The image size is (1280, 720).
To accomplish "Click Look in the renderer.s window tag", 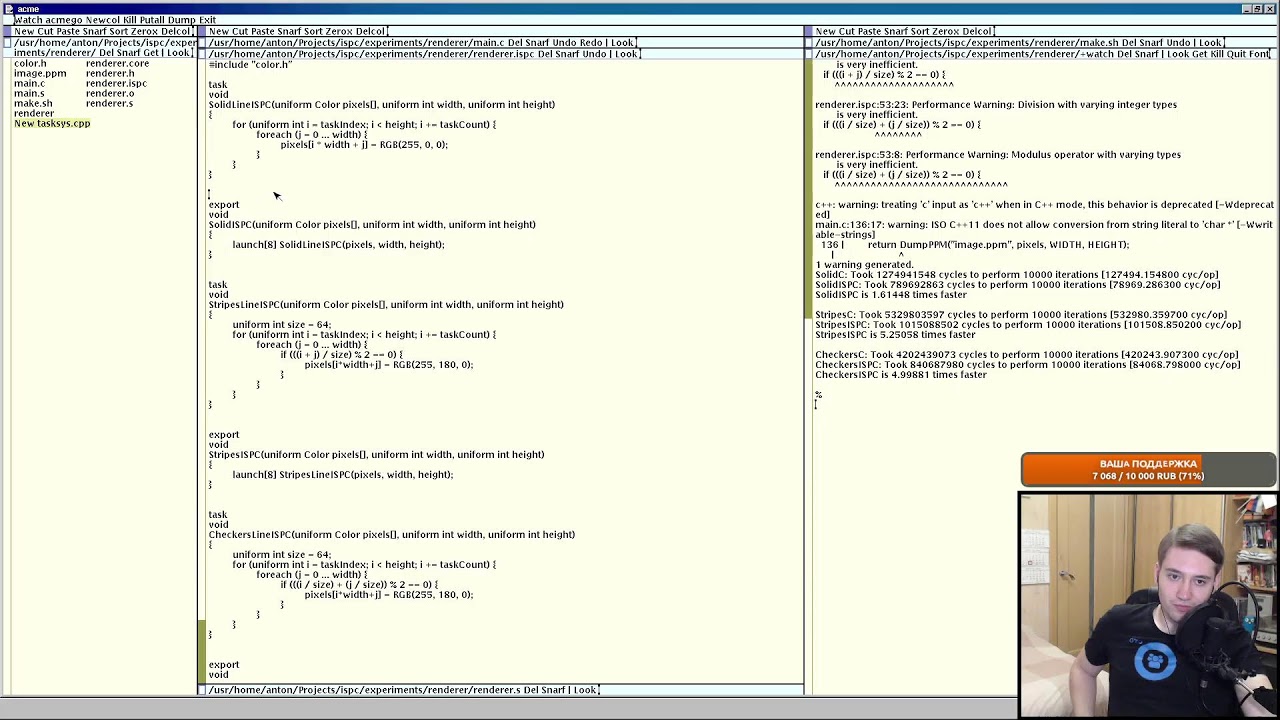I will [585, 690].
